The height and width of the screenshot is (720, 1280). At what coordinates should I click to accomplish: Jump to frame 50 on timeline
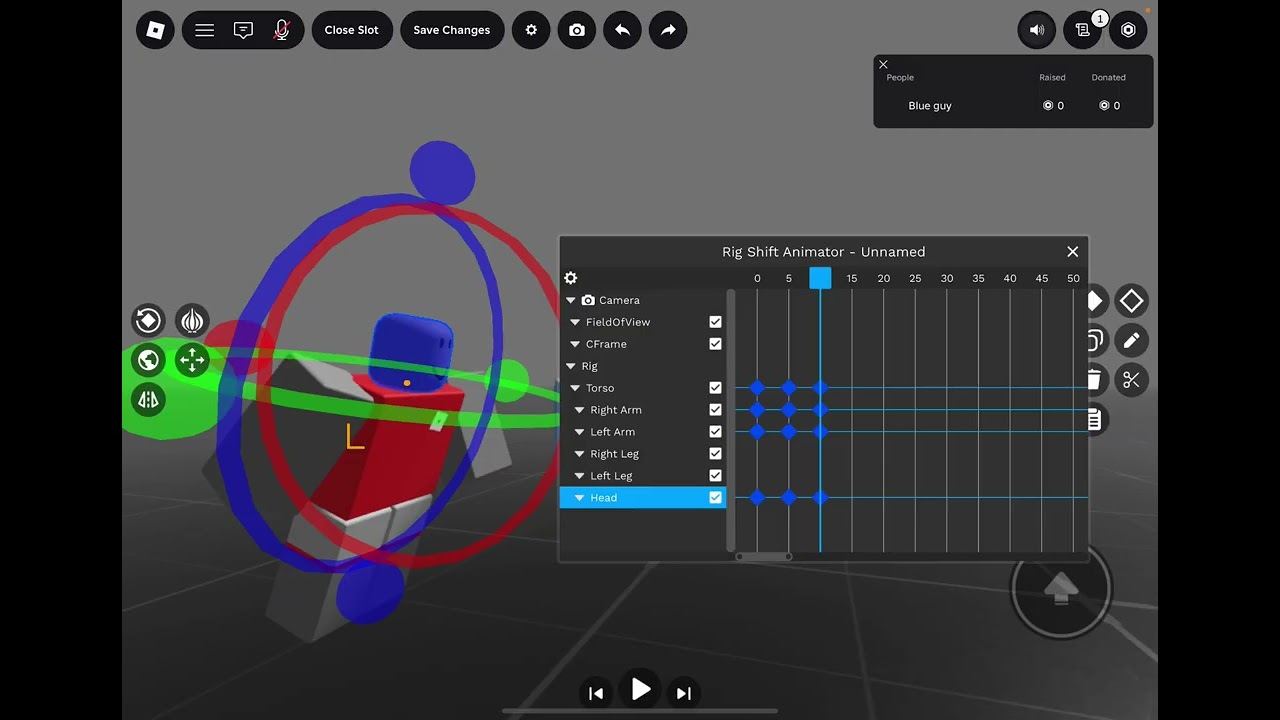click(1073, 278)
